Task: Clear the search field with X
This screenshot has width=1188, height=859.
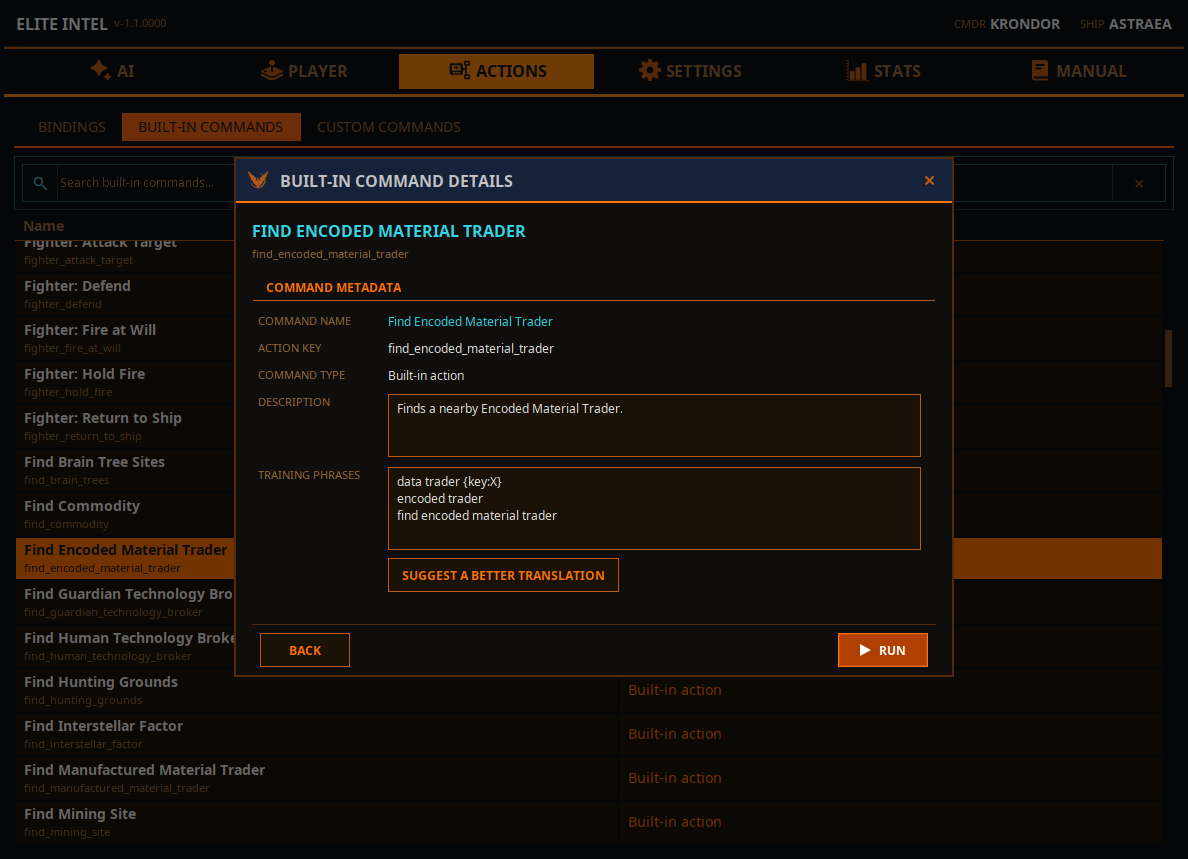Action: pos(1139,183)
